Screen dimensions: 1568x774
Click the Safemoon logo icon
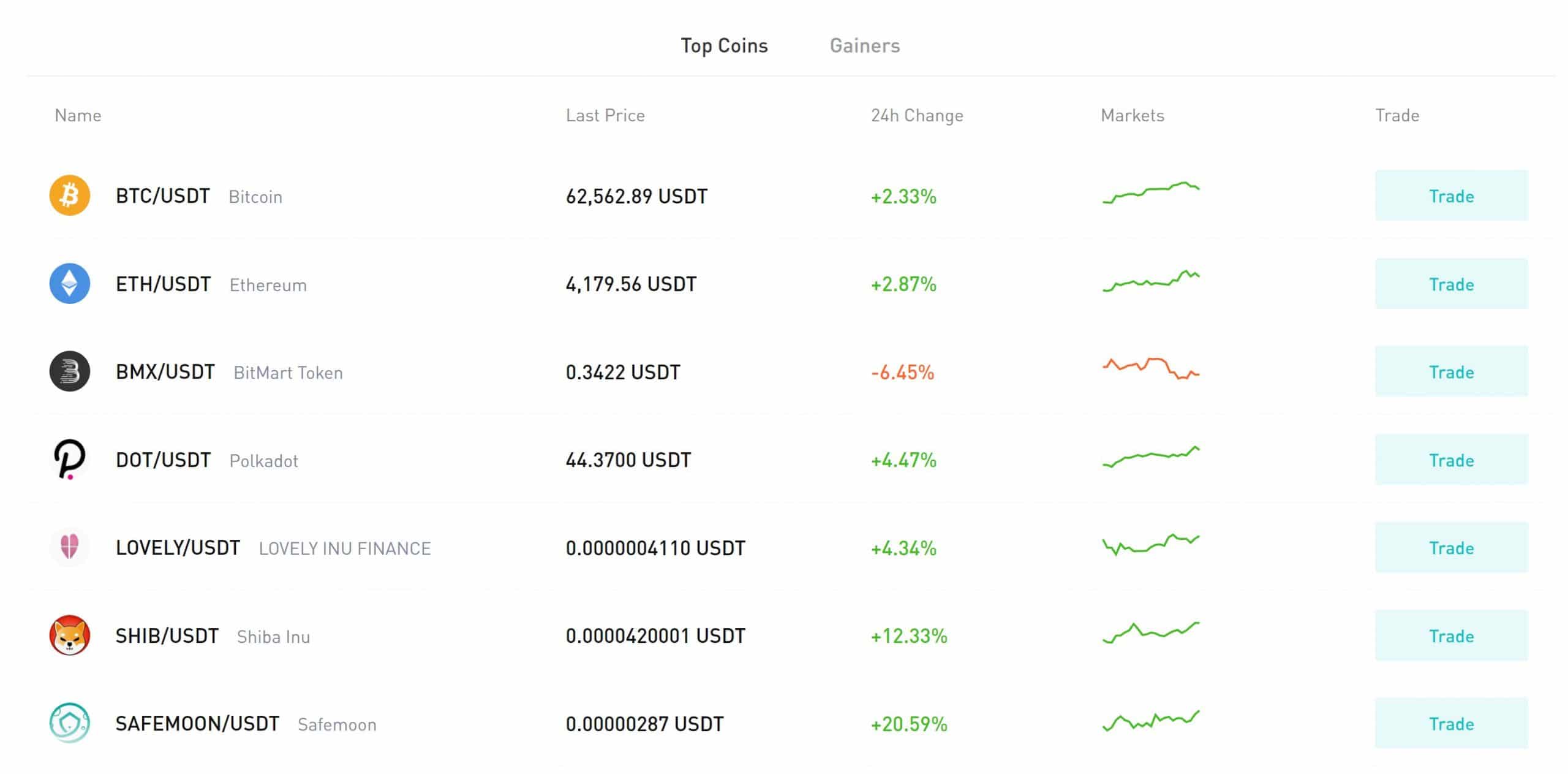[70, 723]
